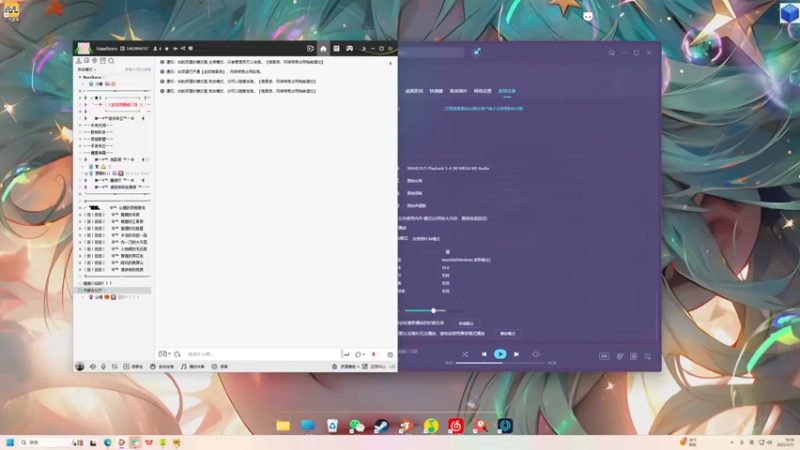This screenshot has width=800, height=450.
Task: Click the person contacts icon above channel tree
Action: (x=79, y=61)
